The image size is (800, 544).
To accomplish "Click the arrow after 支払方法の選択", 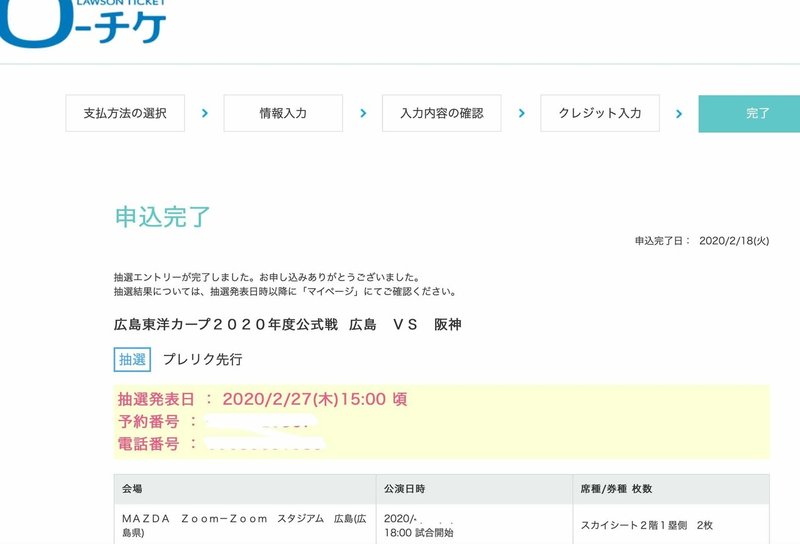I will pyautogui.click(x=205, y=113).
